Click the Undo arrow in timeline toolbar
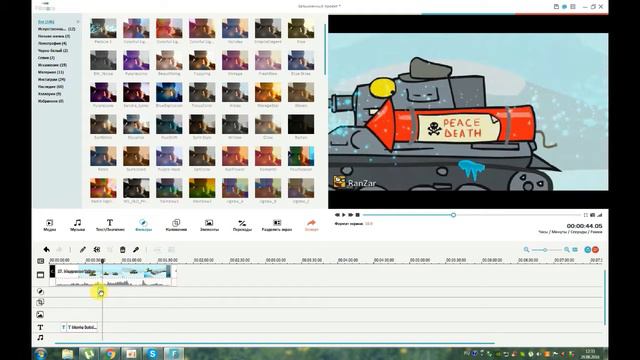This screenshot has width=640, height=360. click(47, 249)
